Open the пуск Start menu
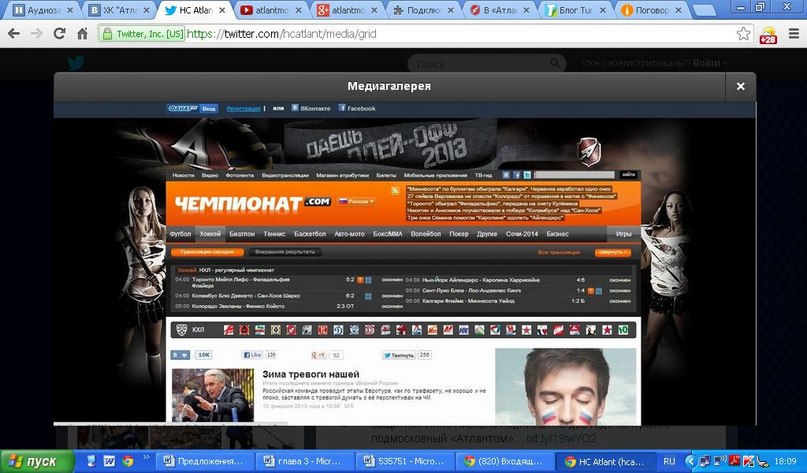Image resolution: width=807 pixels, height=473 pixels. coord(37,461)
